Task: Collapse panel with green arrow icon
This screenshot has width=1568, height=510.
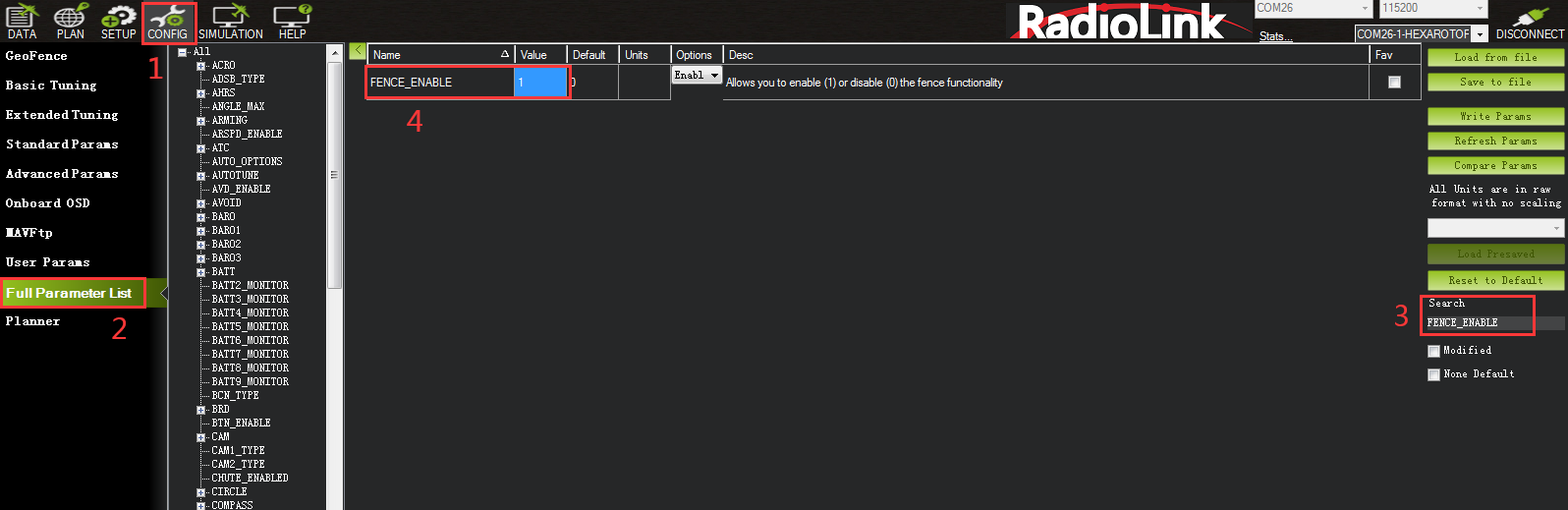Action: pyautogui.click(x=357, y=51)
